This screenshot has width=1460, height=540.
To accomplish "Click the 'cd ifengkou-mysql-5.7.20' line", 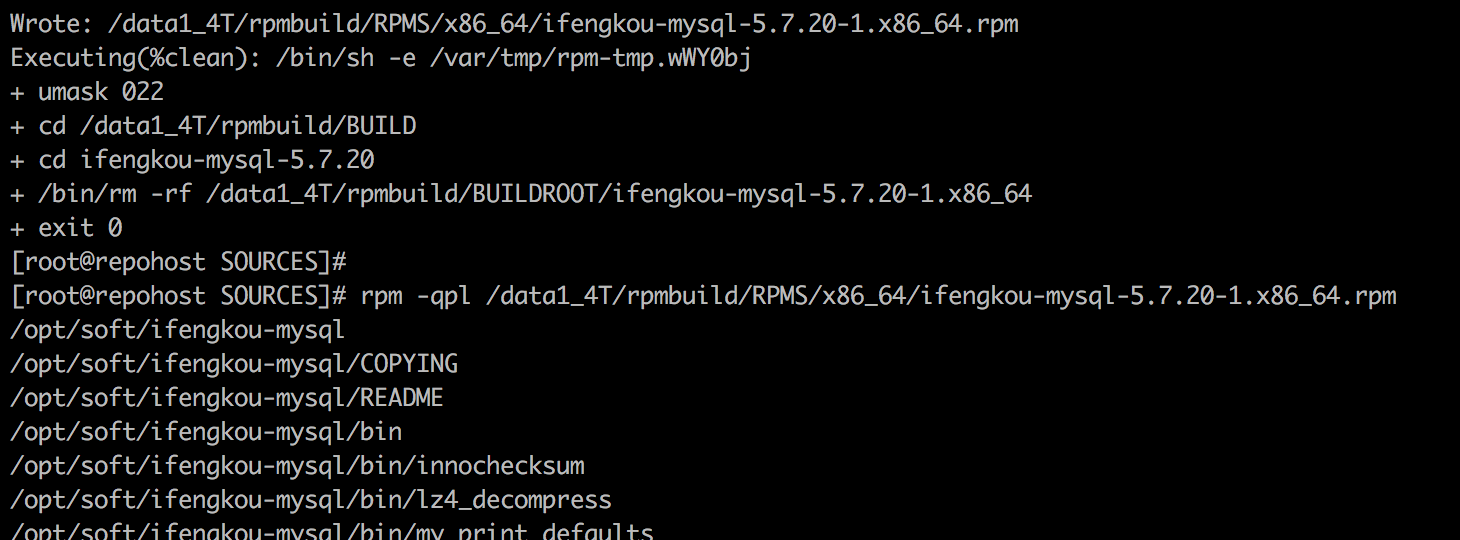I will (x=206, y=160).
